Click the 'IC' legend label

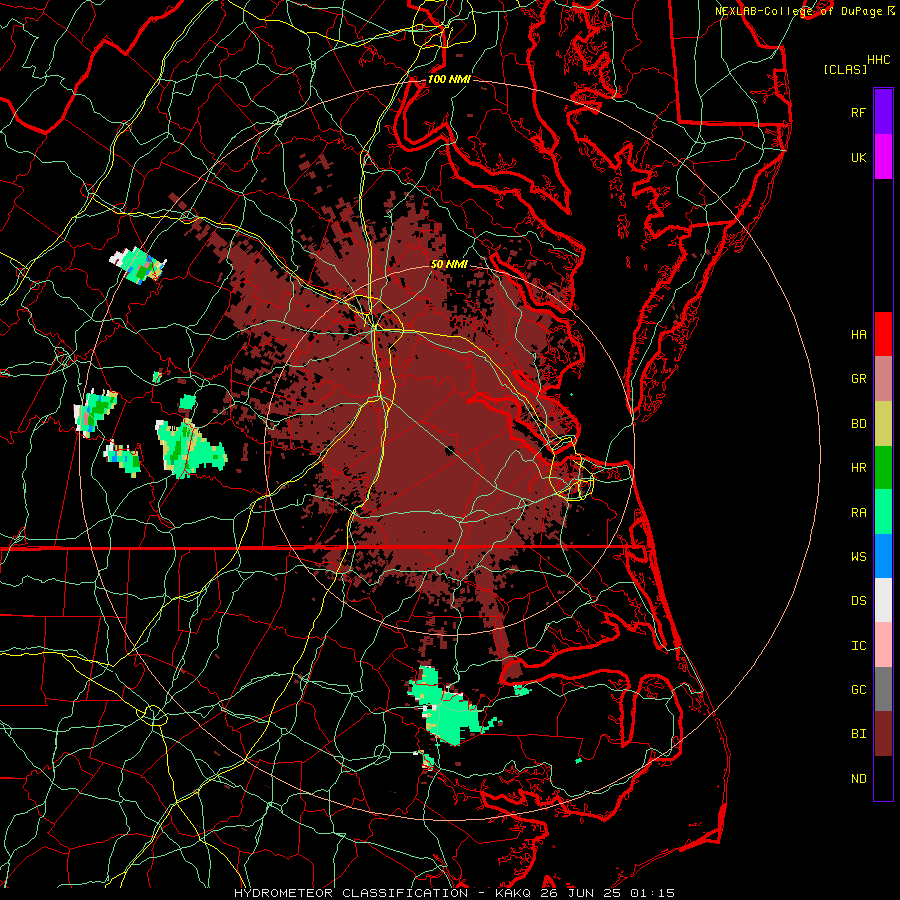[859, 646]
